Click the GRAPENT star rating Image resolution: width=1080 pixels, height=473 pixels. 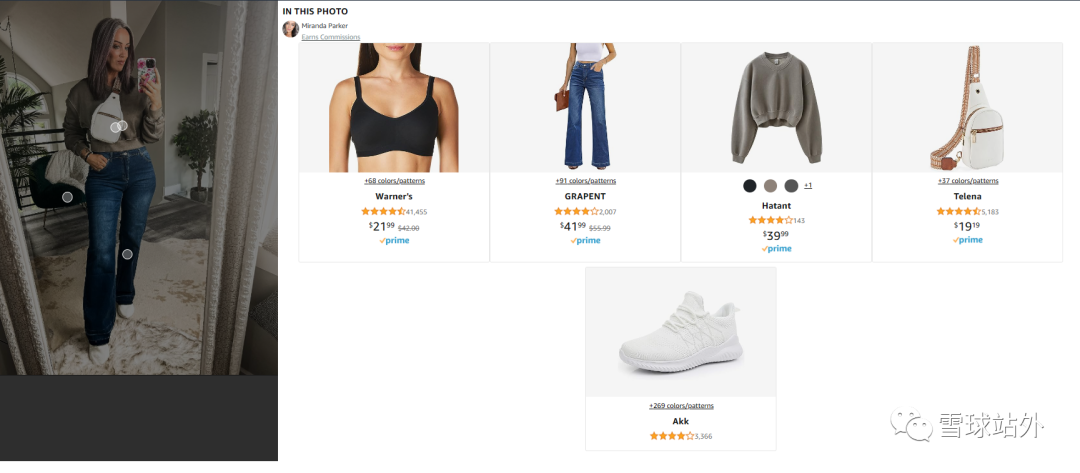576,212
